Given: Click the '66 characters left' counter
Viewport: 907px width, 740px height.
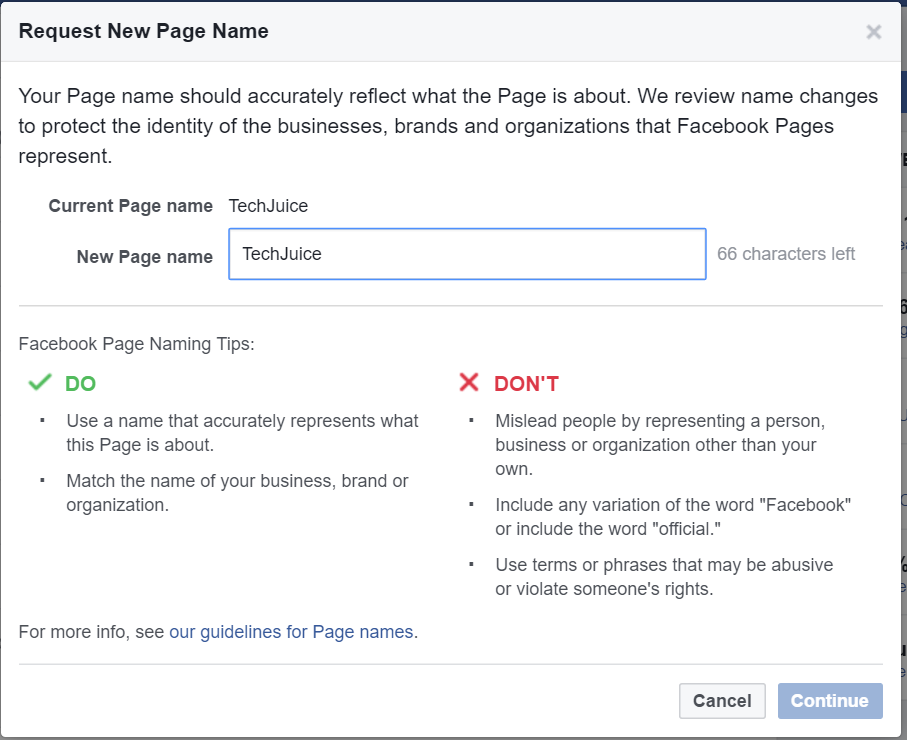Looking at the screenshot, I should pyautogui.click(x=785, y=254).
